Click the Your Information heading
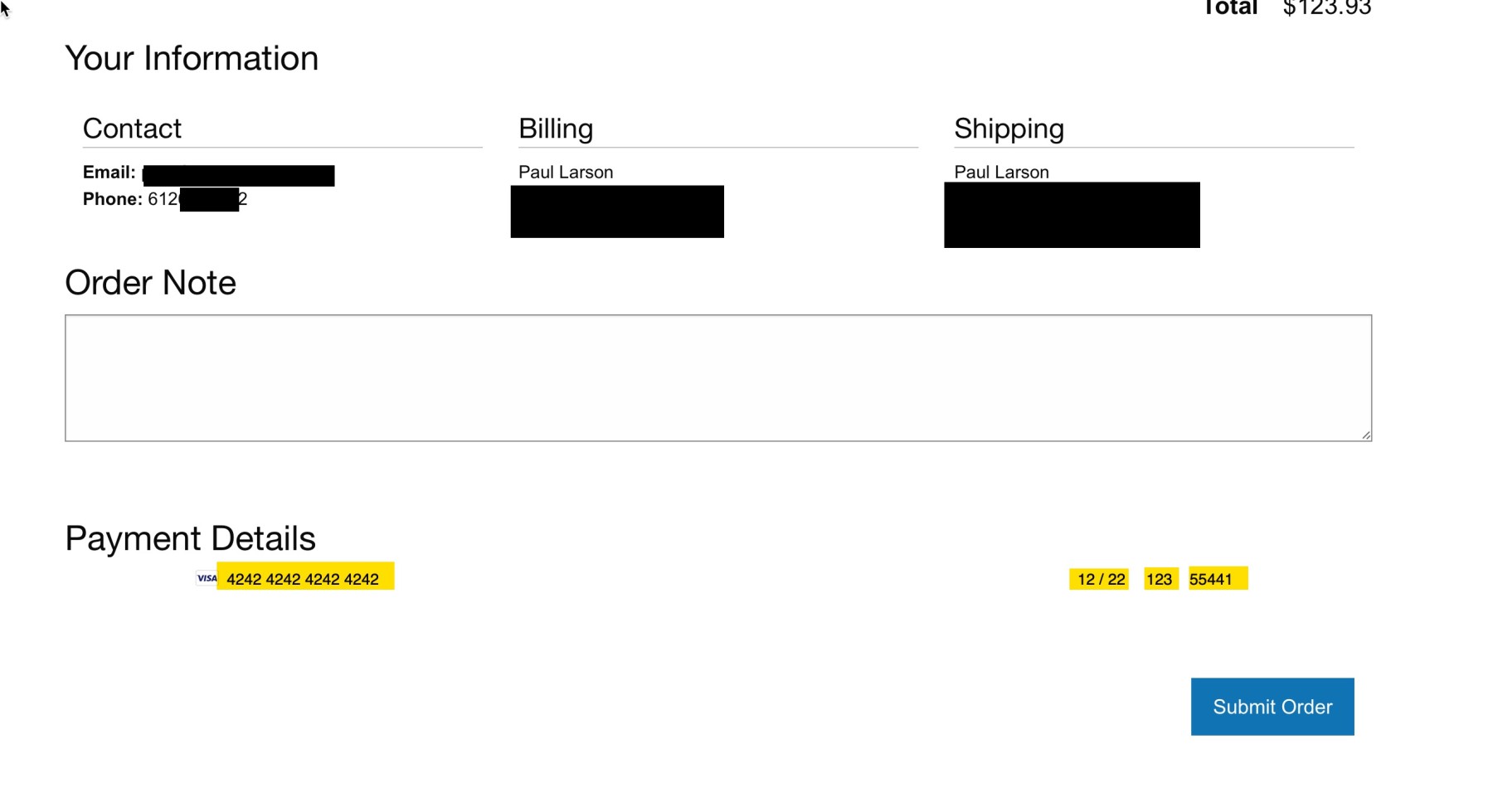Screen dimensions: 1493x812 point(192,59)
